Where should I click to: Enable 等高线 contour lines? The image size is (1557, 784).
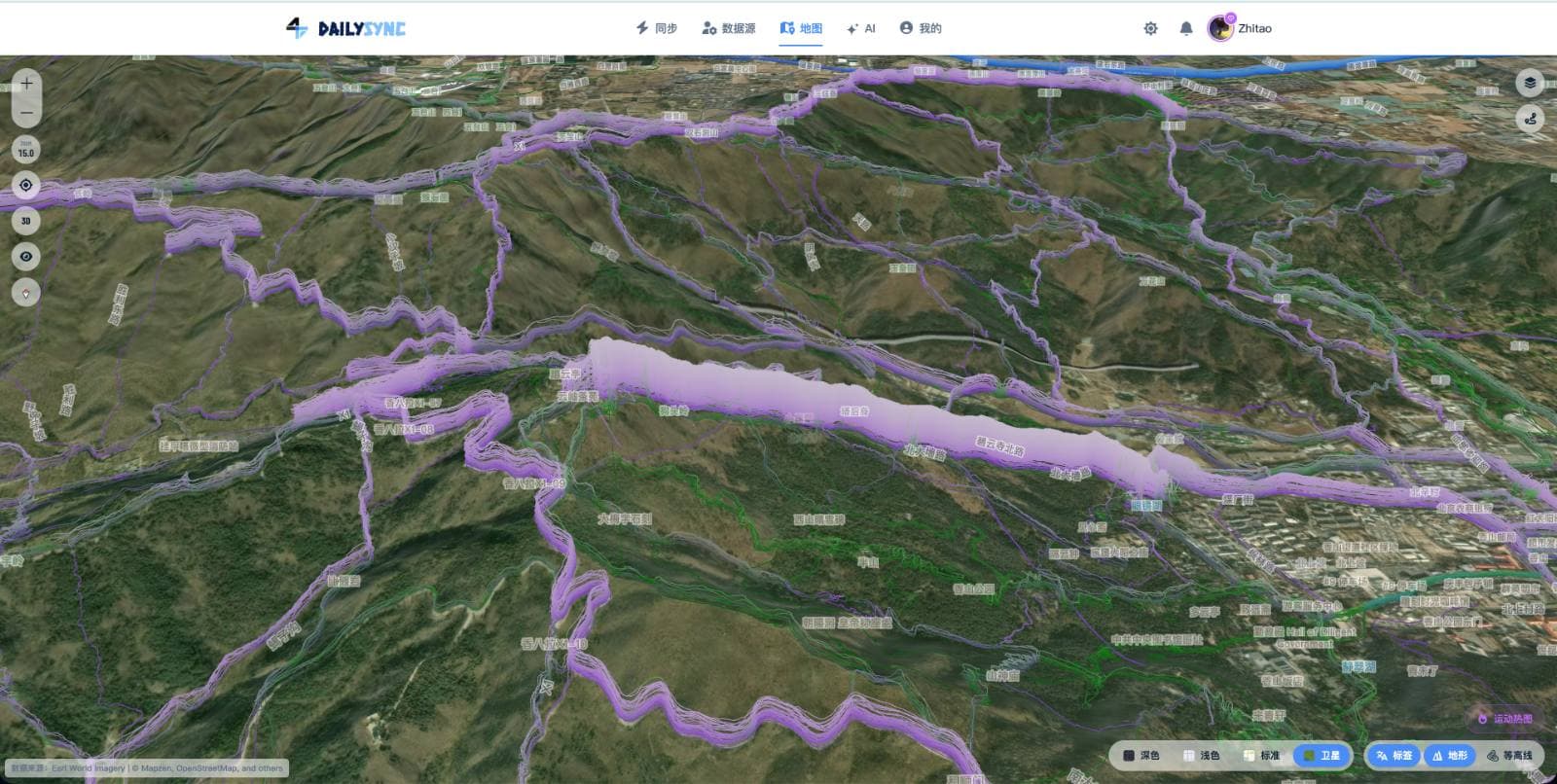1509,755
